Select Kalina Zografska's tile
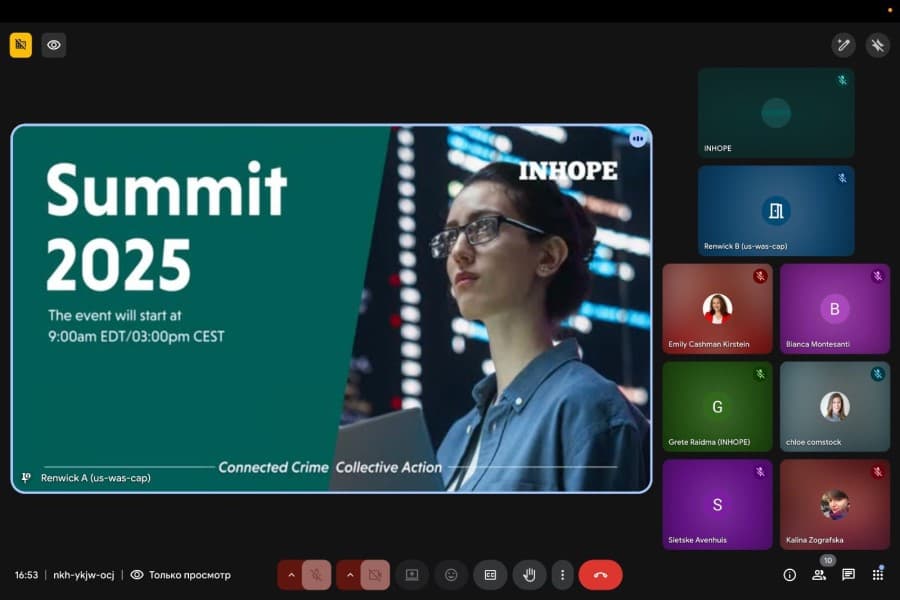The height and width of the screenshot is (600, 900). [x=835, y=505]
